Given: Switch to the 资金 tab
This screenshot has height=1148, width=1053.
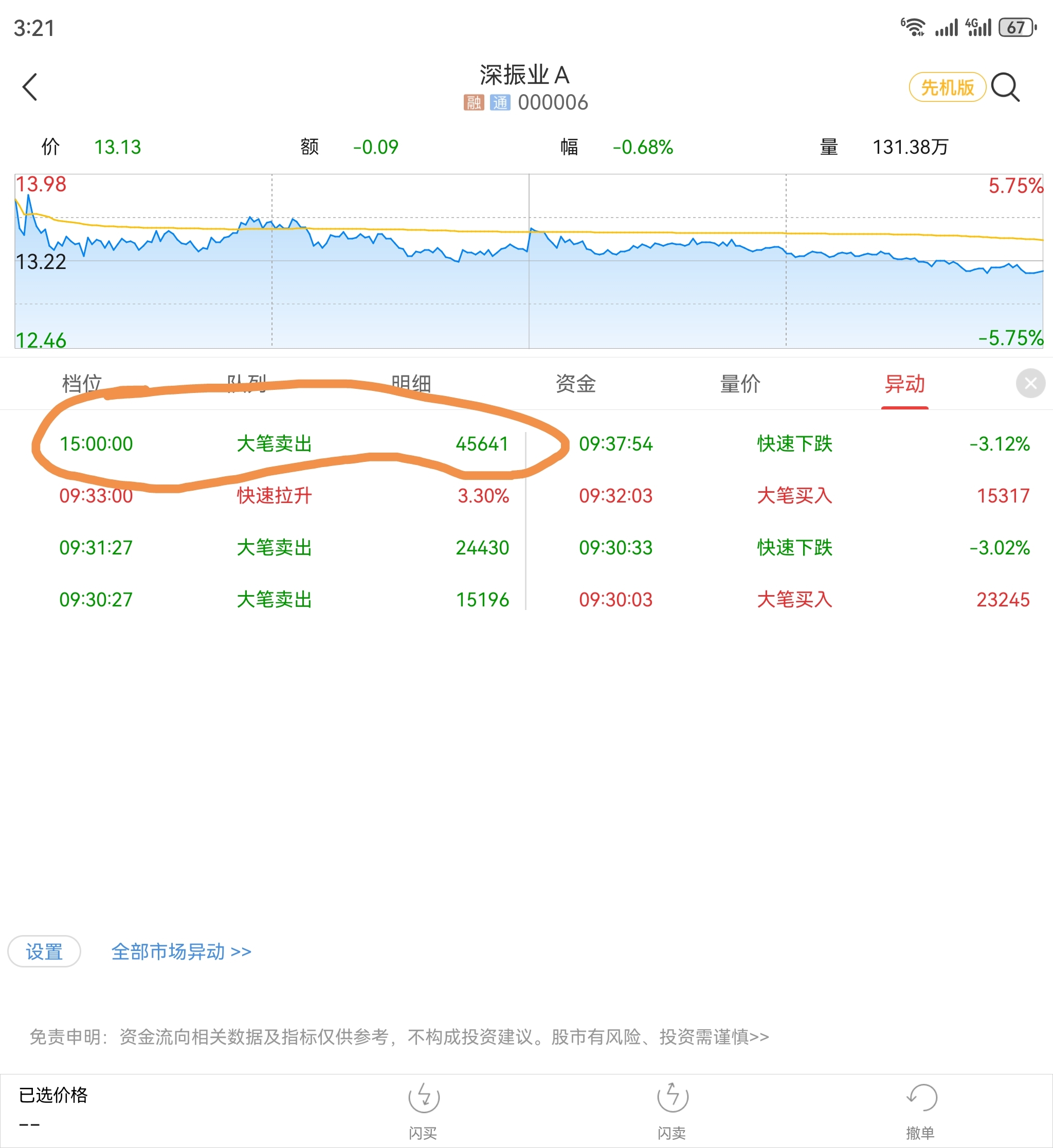Looking at the screenshot, I should [575, 384].
